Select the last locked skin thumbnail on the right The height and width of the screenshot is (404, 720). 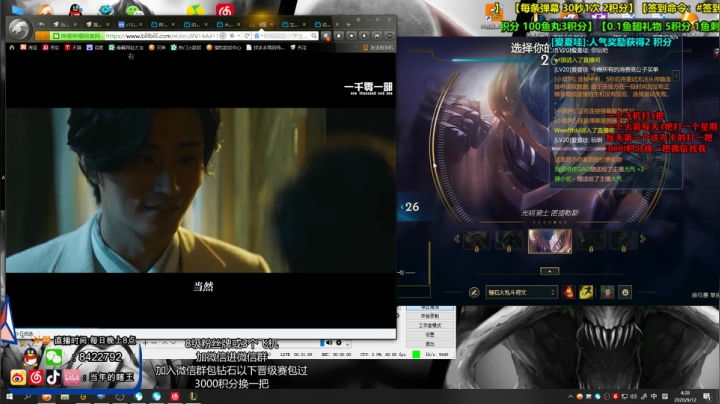point(623,241)
